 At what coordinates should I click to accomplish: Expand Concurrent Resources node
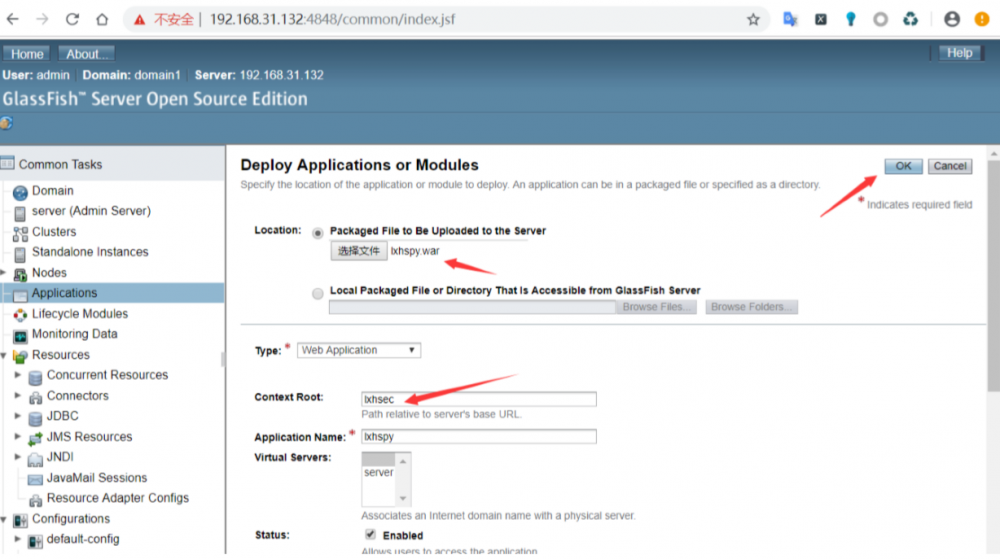18,375
